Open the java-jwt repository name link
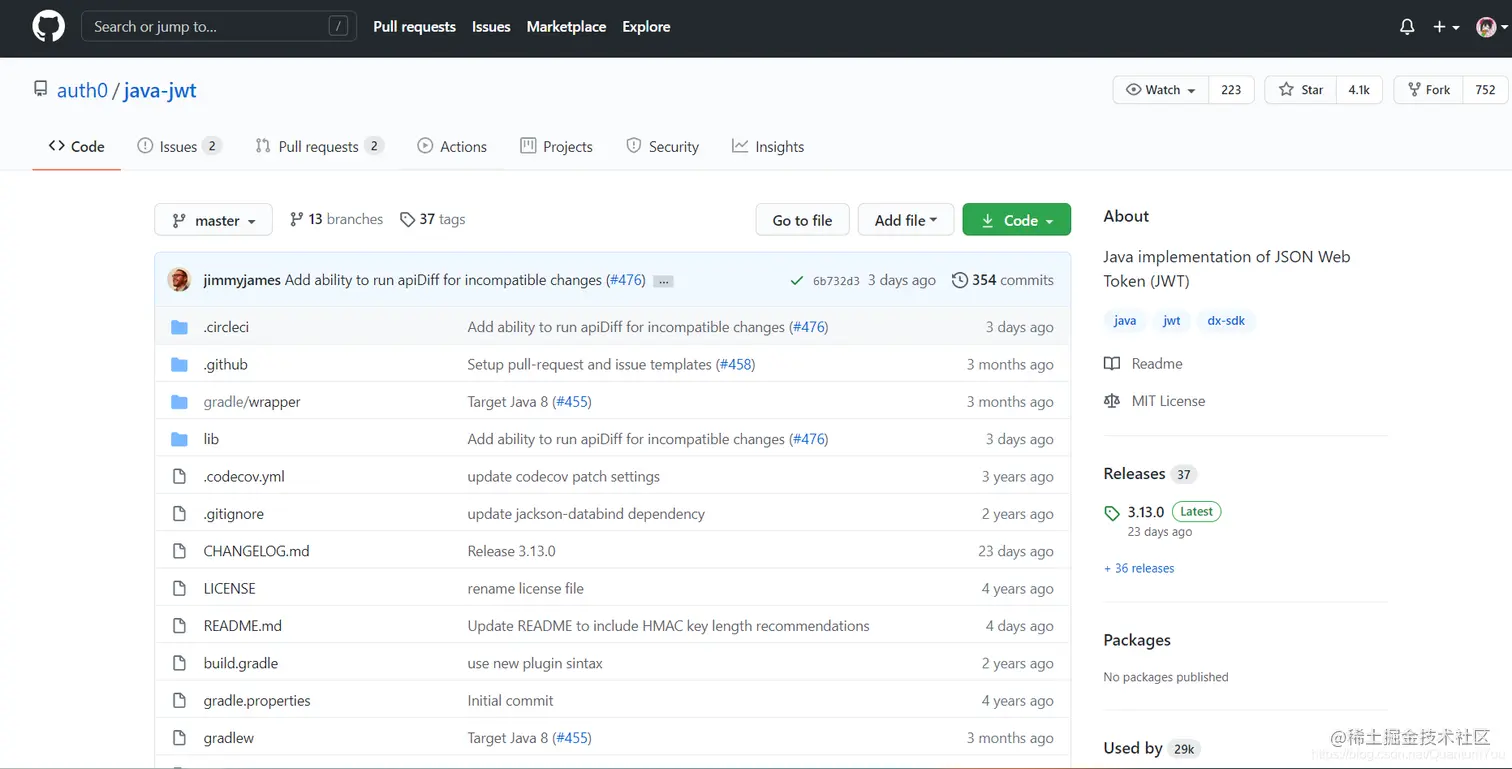 pos(160,90)
